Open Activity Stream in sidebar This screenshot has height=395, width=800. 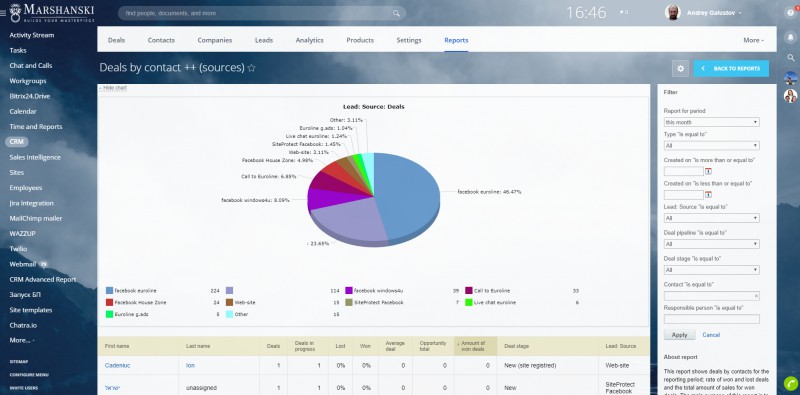(32, 35)
